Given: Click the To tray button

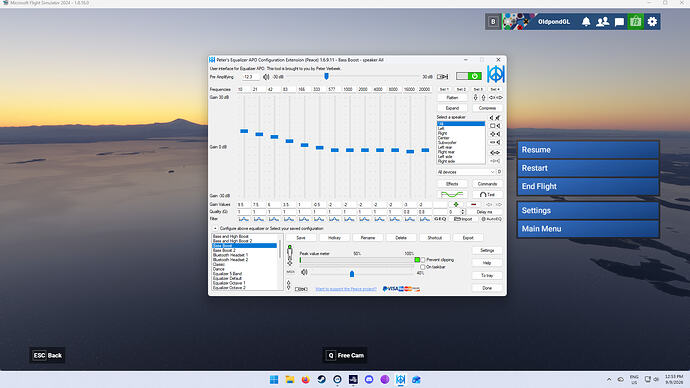Looking at the screenshot, I should pos(487,275).
